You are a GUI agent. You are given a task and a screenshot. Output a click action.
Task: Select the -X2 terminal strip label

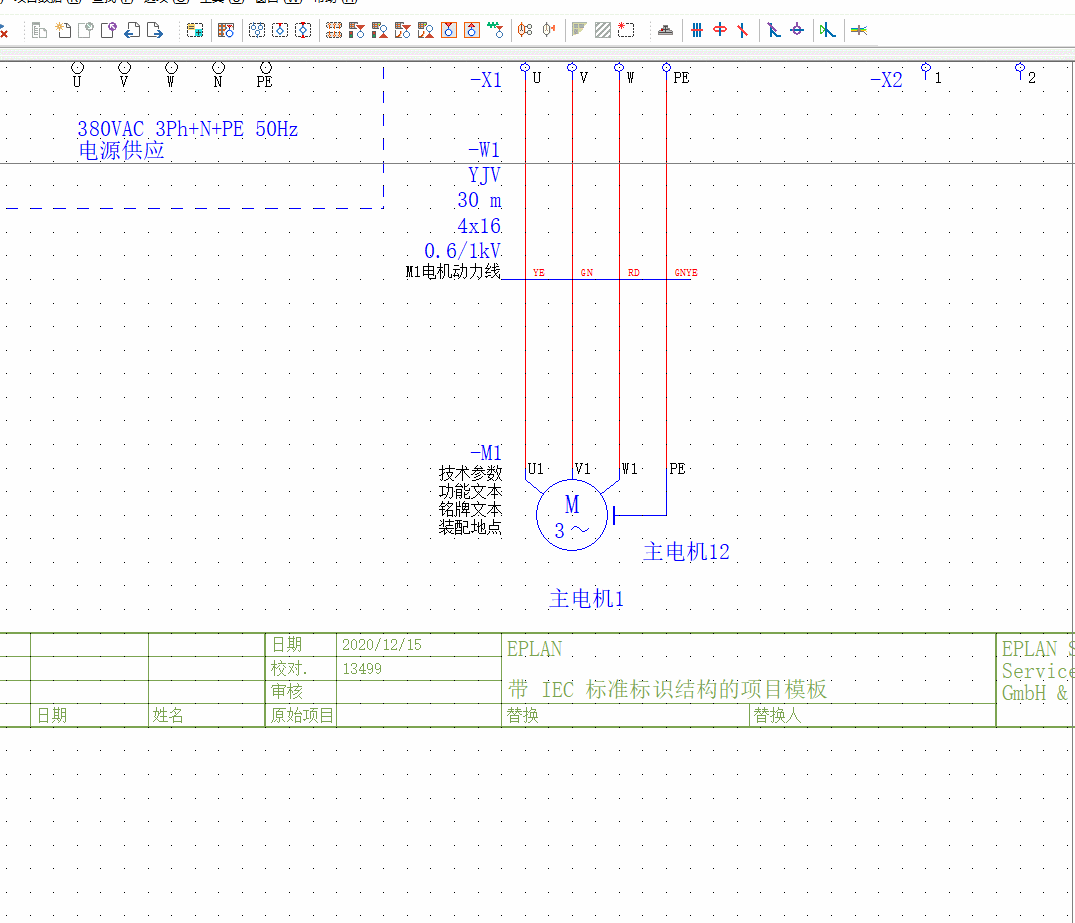[x=886, y=80]
